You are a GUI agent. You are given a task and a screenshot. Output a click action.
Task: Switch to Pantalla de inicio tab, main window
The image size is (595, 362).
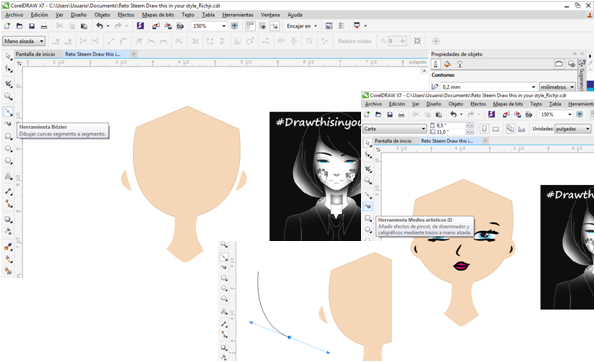[x=35, y=54]
